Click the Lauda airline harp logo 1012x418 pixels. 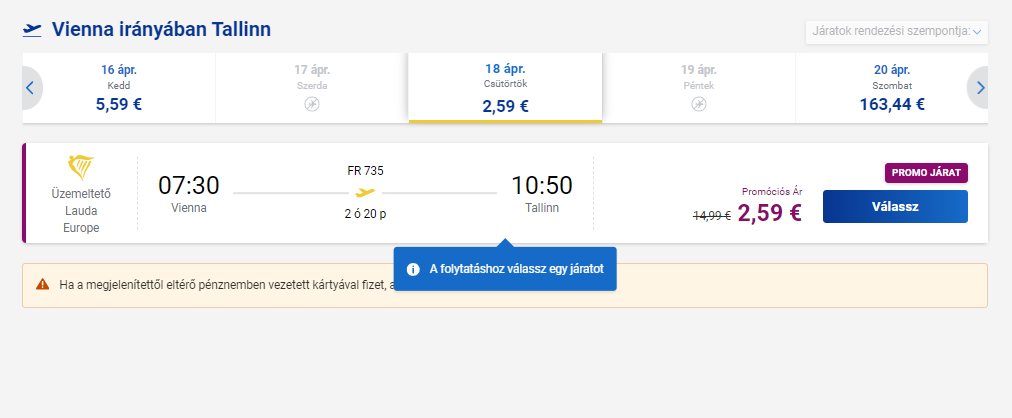coord(80,165)
